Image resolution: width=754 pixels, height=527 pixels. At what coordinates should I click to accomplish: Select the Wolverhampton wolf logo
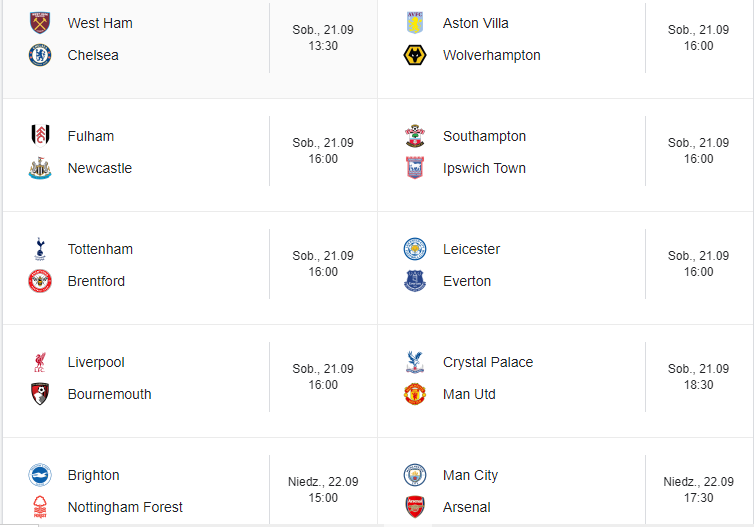[x=415, y=55]
